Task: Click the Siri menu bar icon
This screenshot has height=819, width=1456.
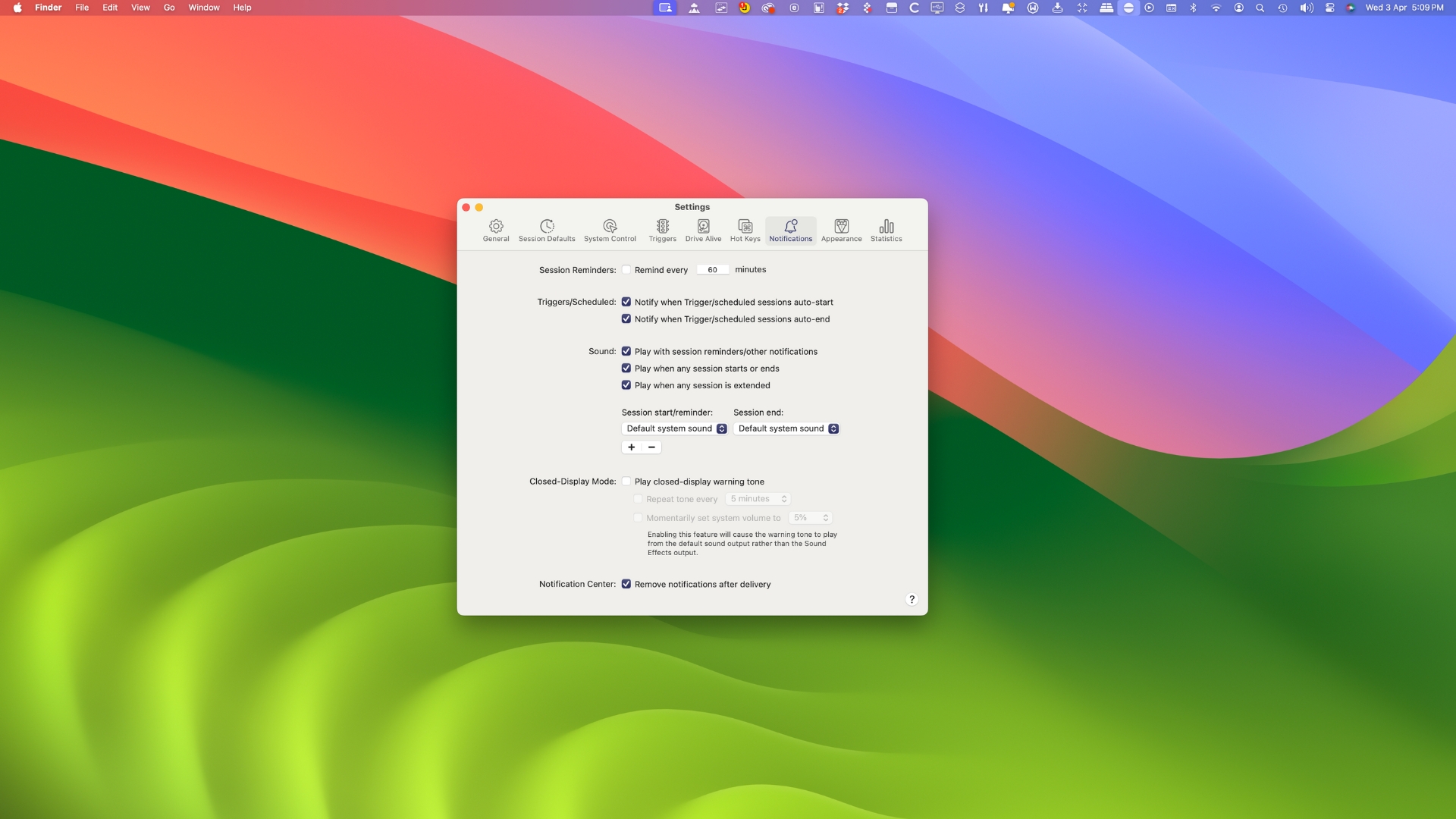Action: click(1351, 8)
